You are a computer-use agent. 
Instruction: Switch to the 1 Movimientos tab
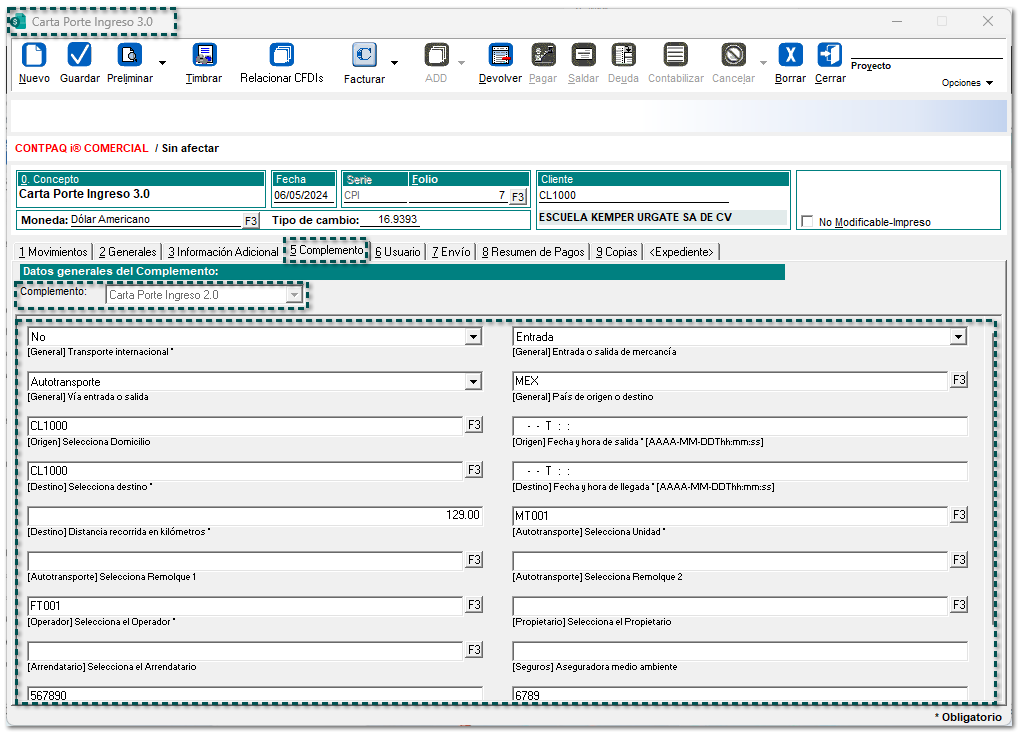pyautogui.click(x=54, y=252)
